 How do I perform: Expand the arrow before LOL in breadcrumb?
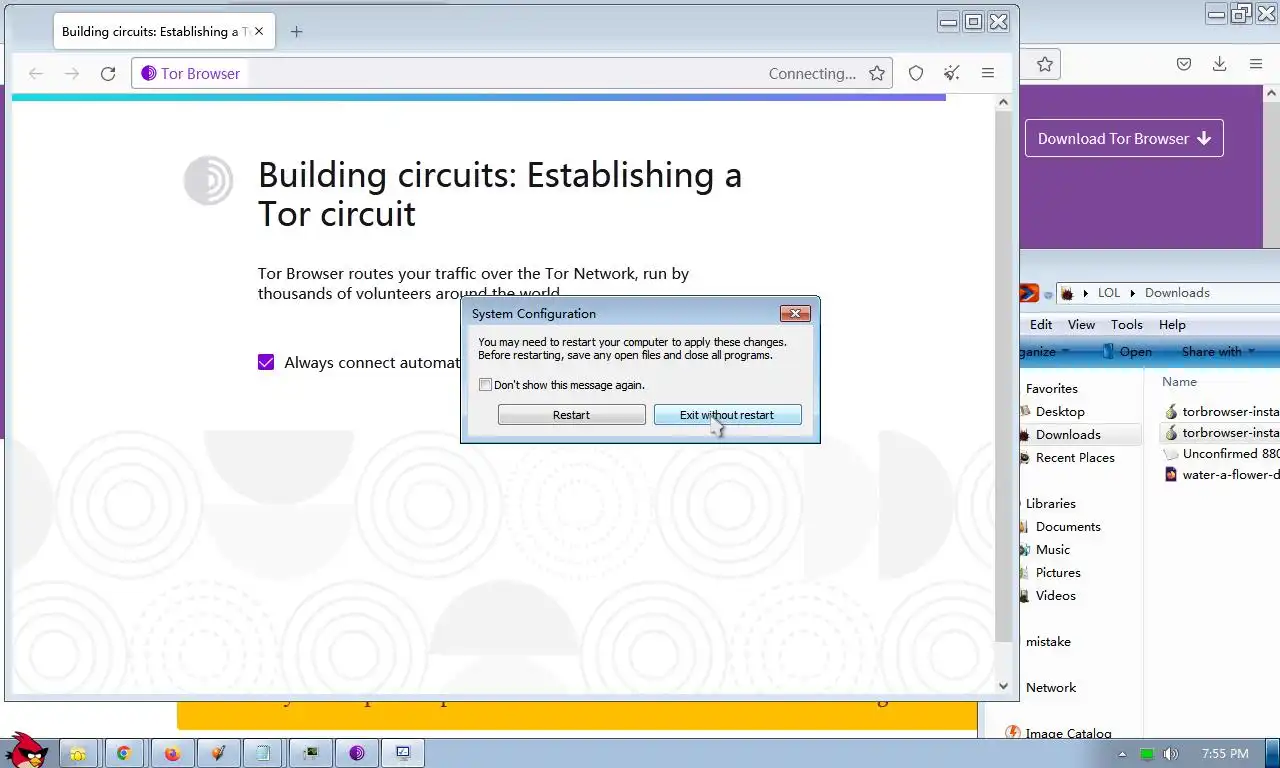click(x=1086, y=293)
